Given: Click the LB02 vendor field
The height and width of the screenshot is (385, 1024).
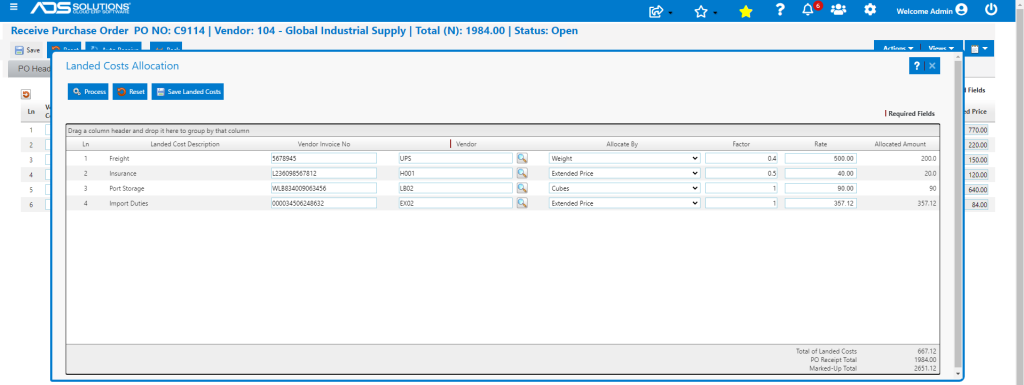Looking at the screenshot, I should (456, 188).
